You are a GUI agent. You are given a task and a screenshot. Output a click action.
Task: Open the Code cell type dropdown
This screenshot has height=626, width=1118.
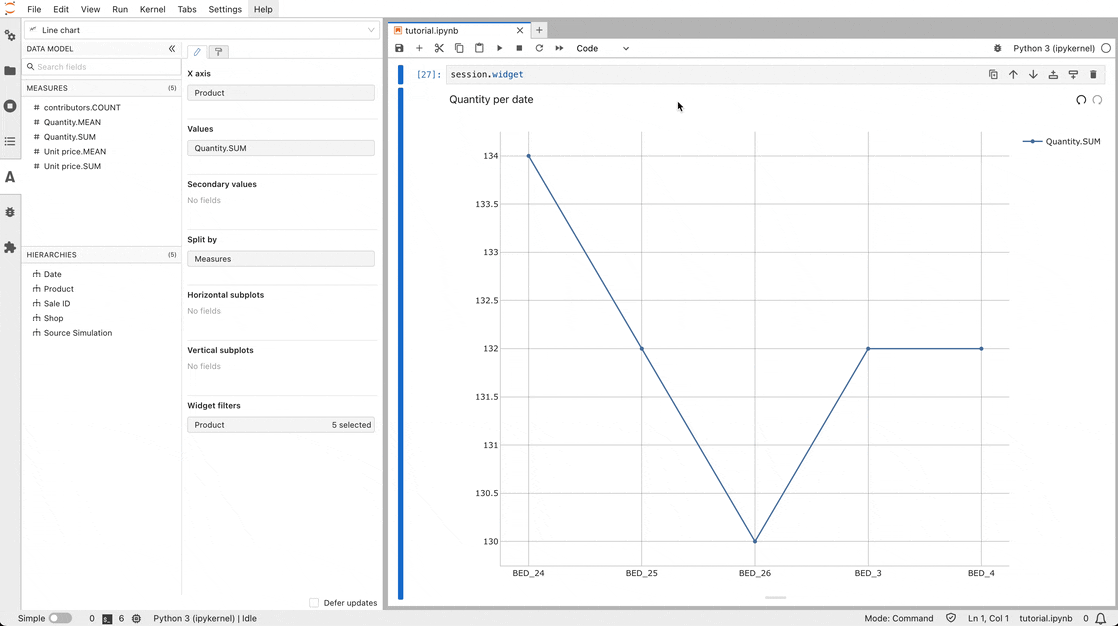602,48
